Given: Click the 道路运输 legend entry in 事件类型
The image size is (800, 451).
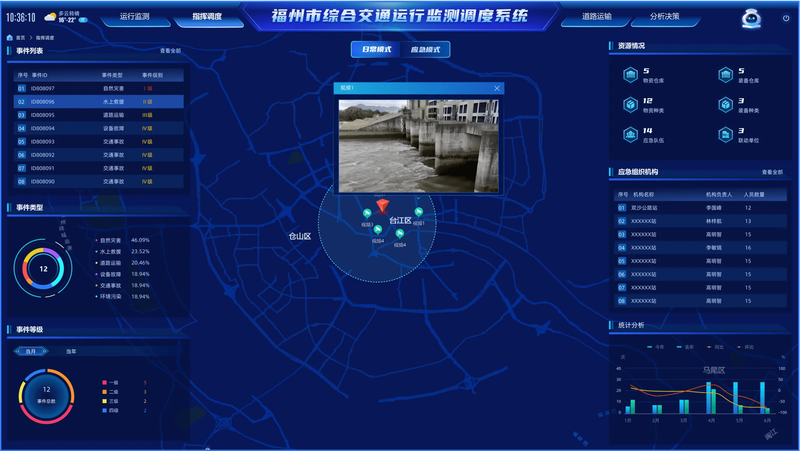Looking at the screenshot, I should tap(122, 263).
